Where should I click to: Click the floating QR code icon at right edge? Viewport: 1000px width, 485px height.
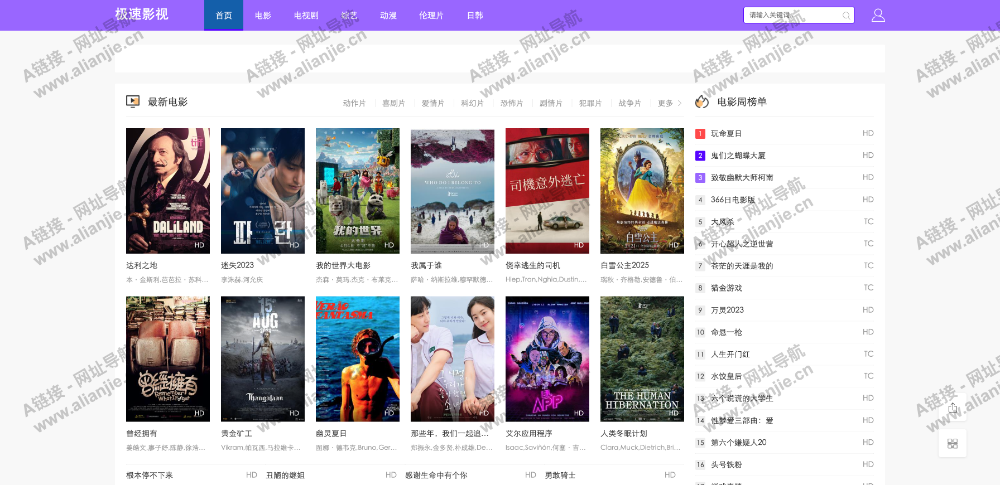[x=953, y=444]
